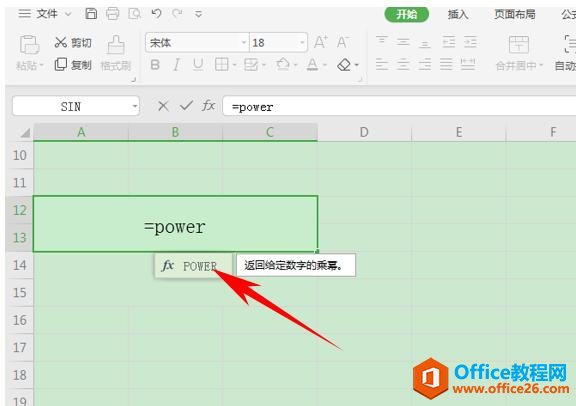Click the merged cell containing =power
Image resolution: width=576 pixels, height=406 pixels.
pos(175,224)
